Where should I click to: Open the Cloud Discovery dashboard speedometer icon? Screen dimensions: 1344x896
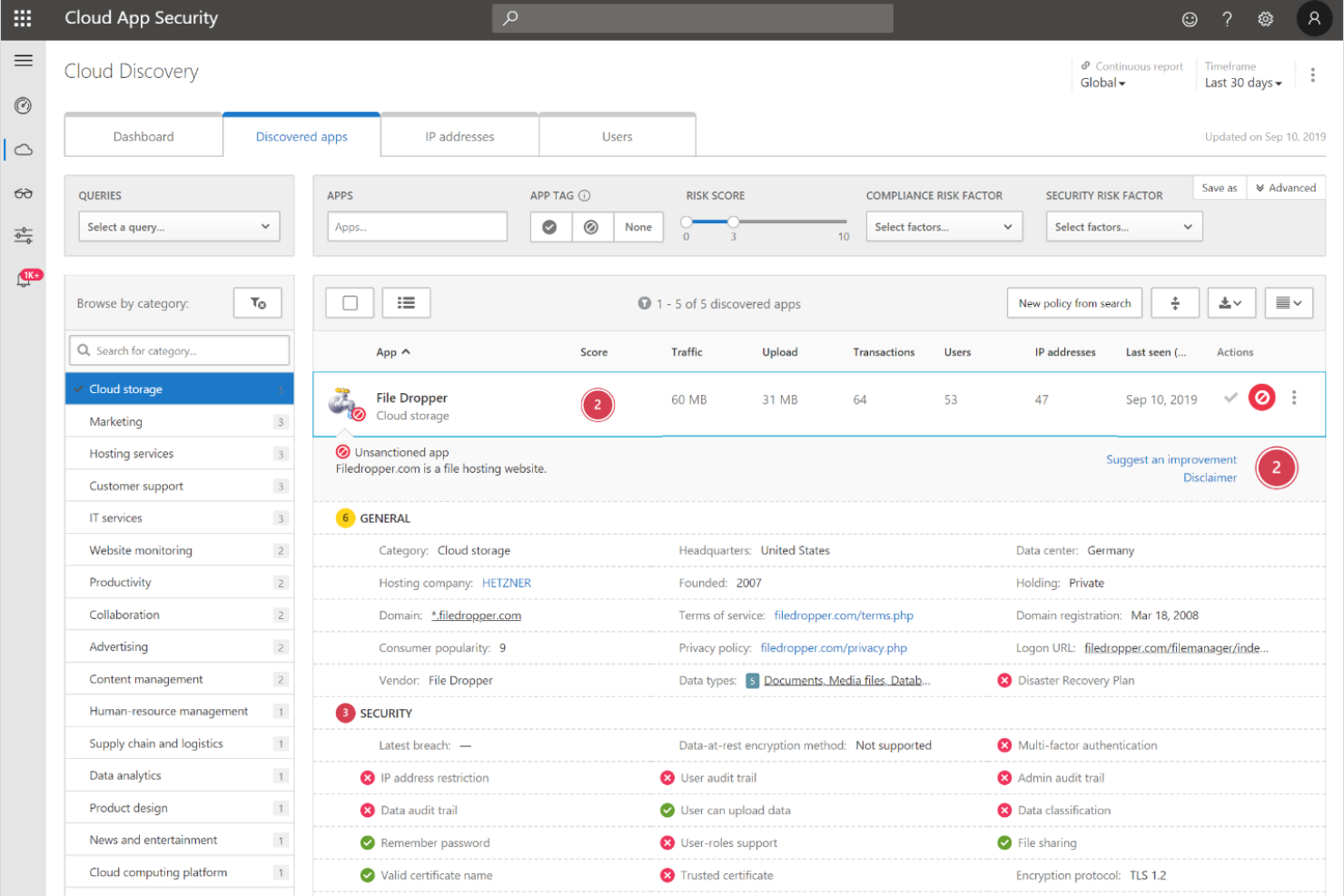click(23, 105)
